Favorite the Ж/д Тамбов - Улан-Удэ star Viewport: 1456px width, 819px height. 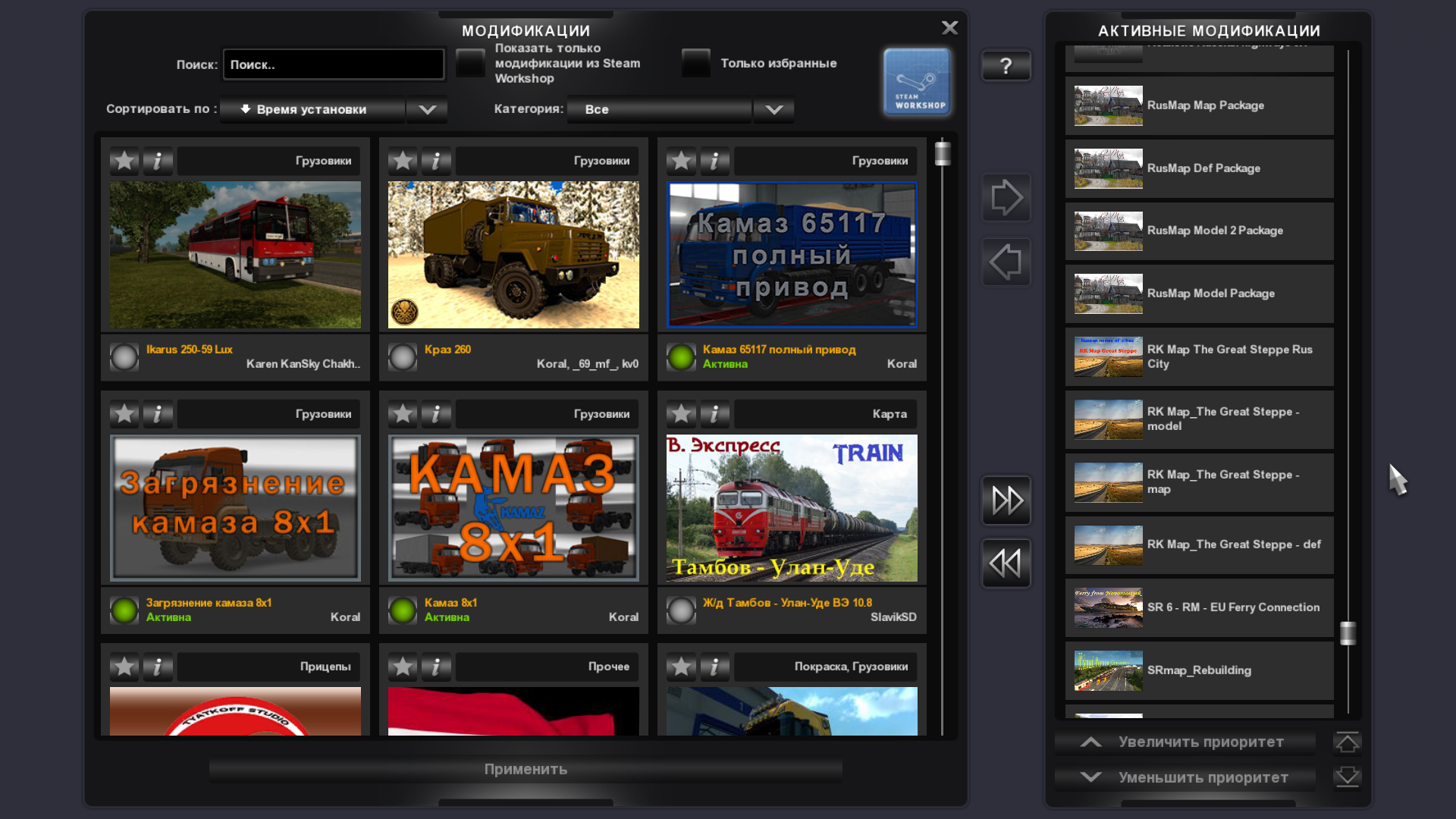[681, 414]
